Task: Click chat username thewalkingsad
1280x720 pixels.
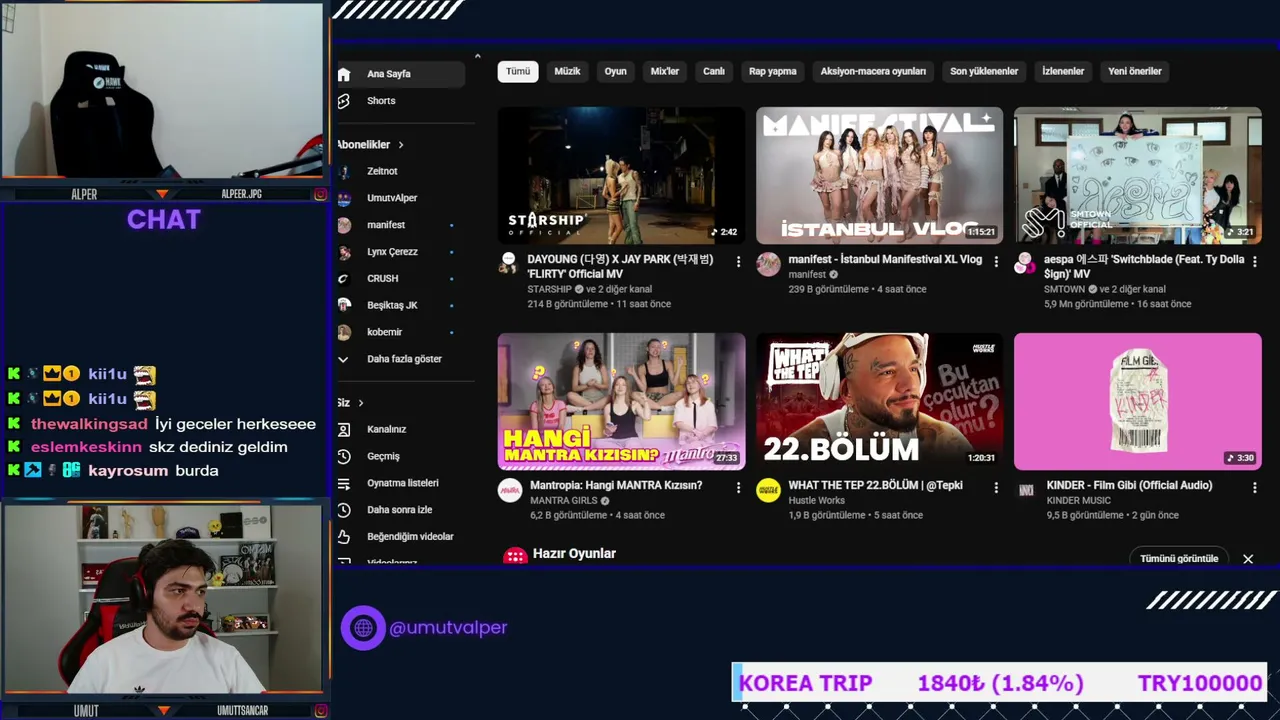Action: tap(89, 424)
